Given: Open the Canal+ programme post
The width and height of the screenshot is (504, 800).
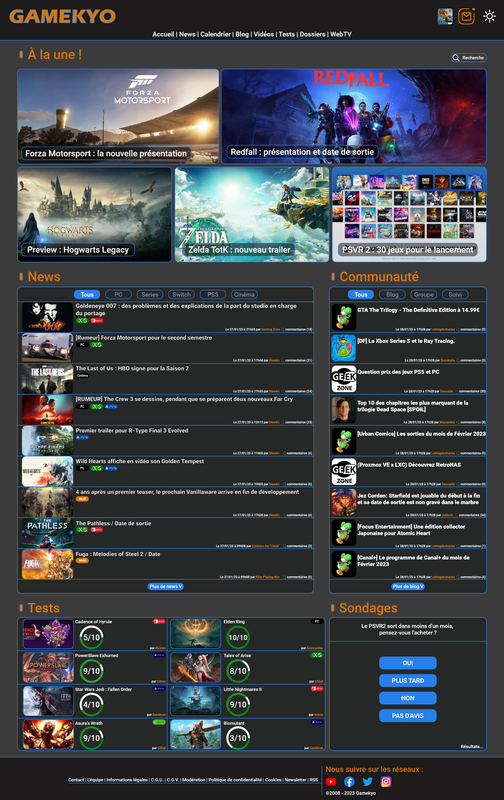Looking at the screenshot, I should tap(408, 564).
